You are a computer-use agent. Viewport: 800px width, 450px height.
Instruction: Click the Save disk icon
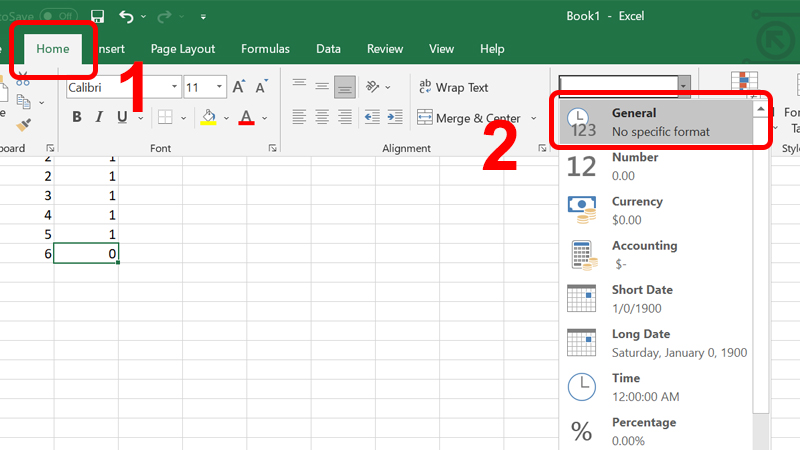[x=97, y=16]
